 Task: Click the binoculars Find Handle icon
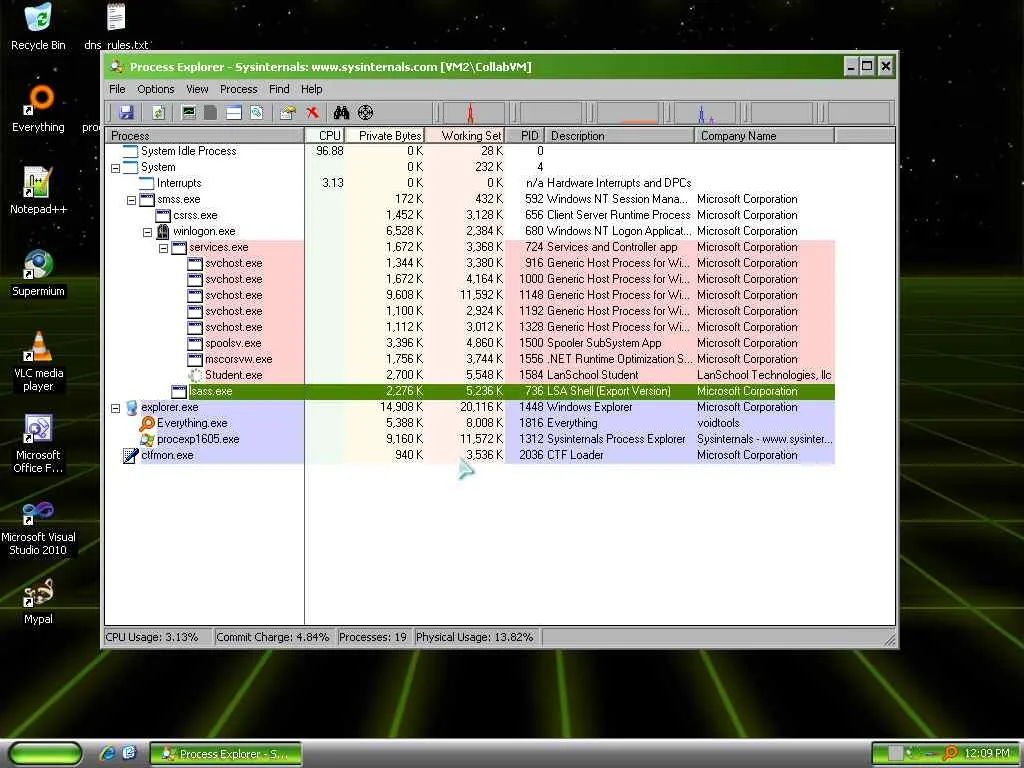341,113
